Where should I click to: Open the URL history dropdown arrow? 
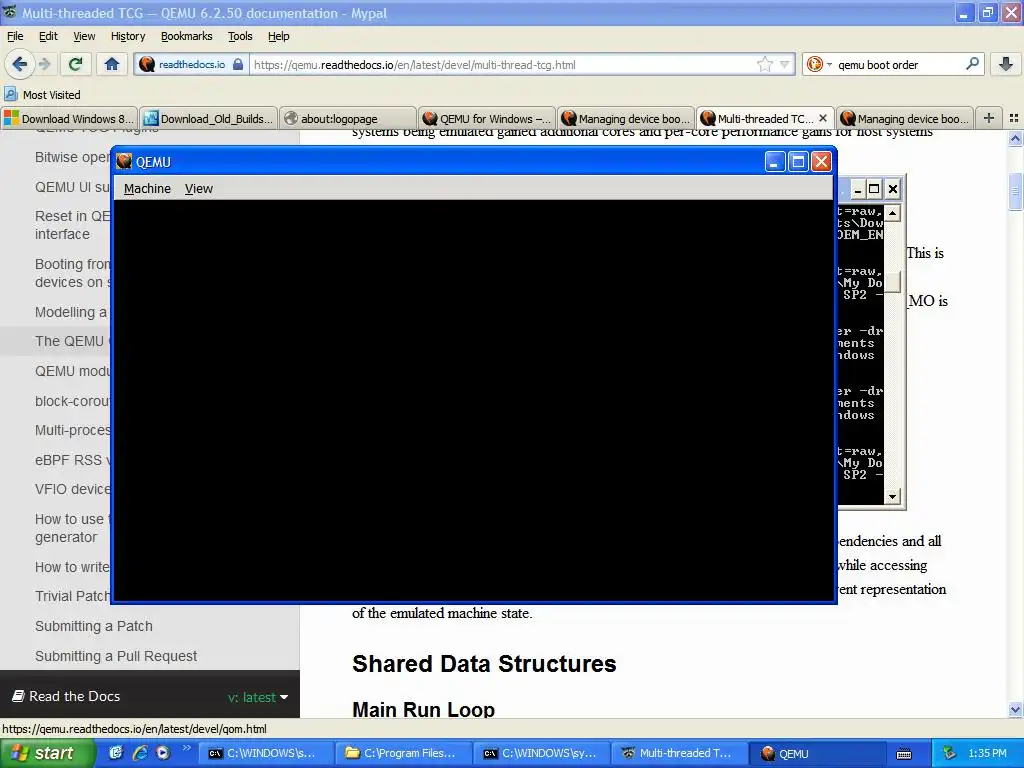point(784,65)
